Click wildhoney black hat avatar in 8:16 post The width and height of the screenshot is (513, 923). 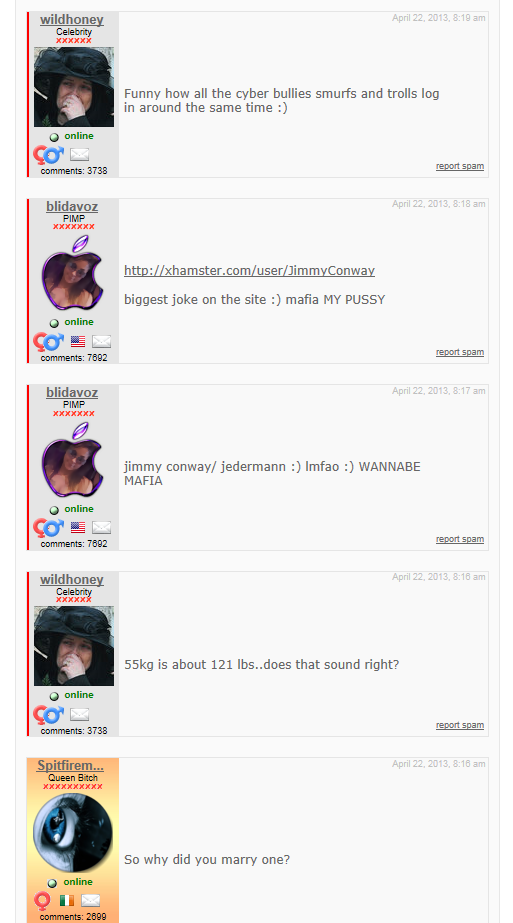click(x=74, y=646)
